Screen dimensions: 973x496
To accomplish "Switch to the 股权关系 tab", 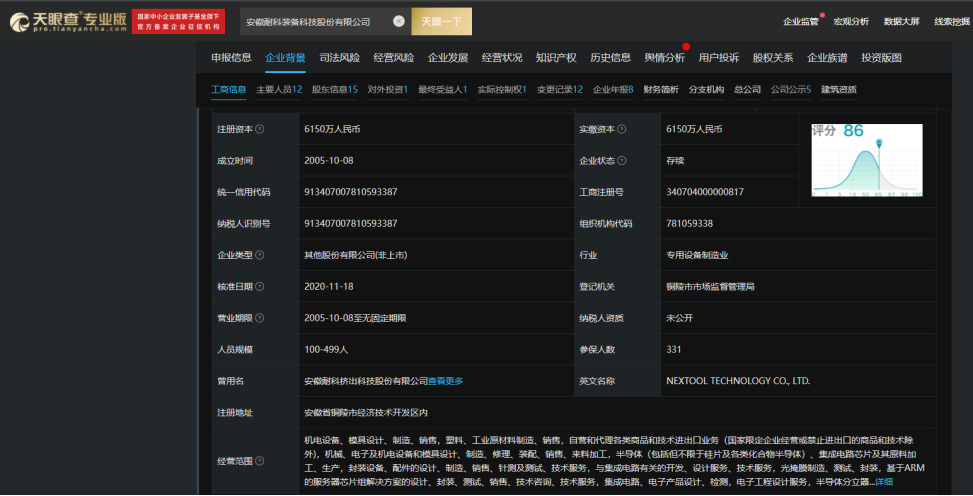I will 773,58.
